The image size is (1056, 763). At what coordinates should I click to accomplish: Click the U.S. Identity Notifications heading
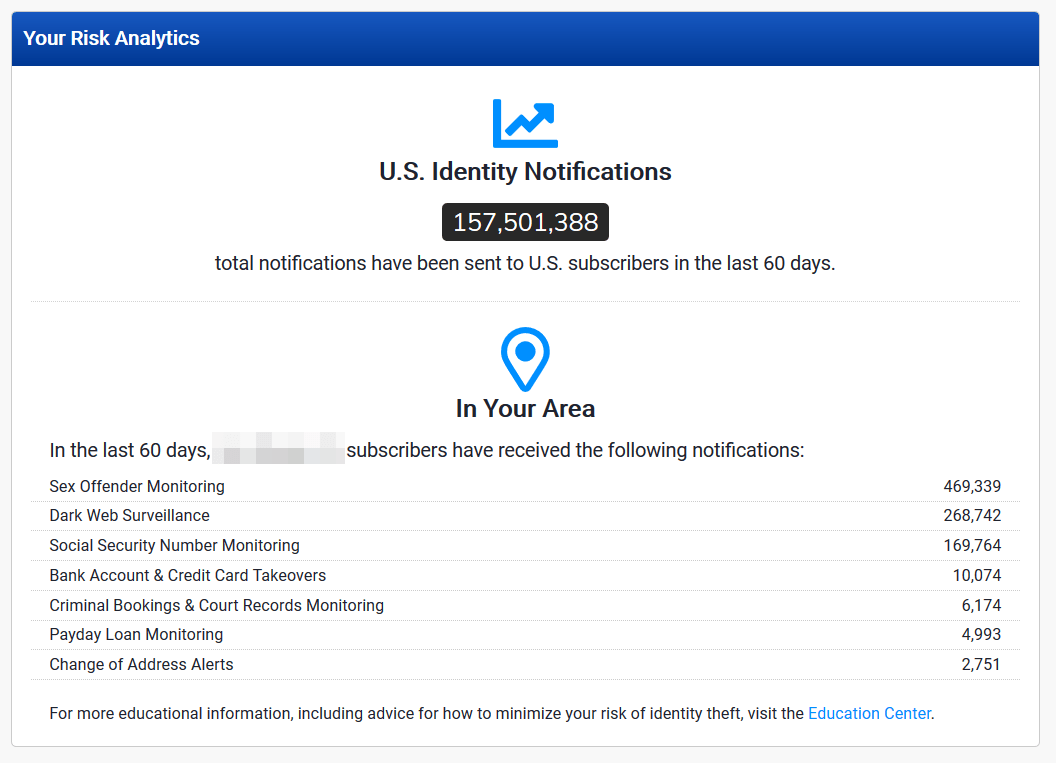pyautogui.click(x=525, y=171)
